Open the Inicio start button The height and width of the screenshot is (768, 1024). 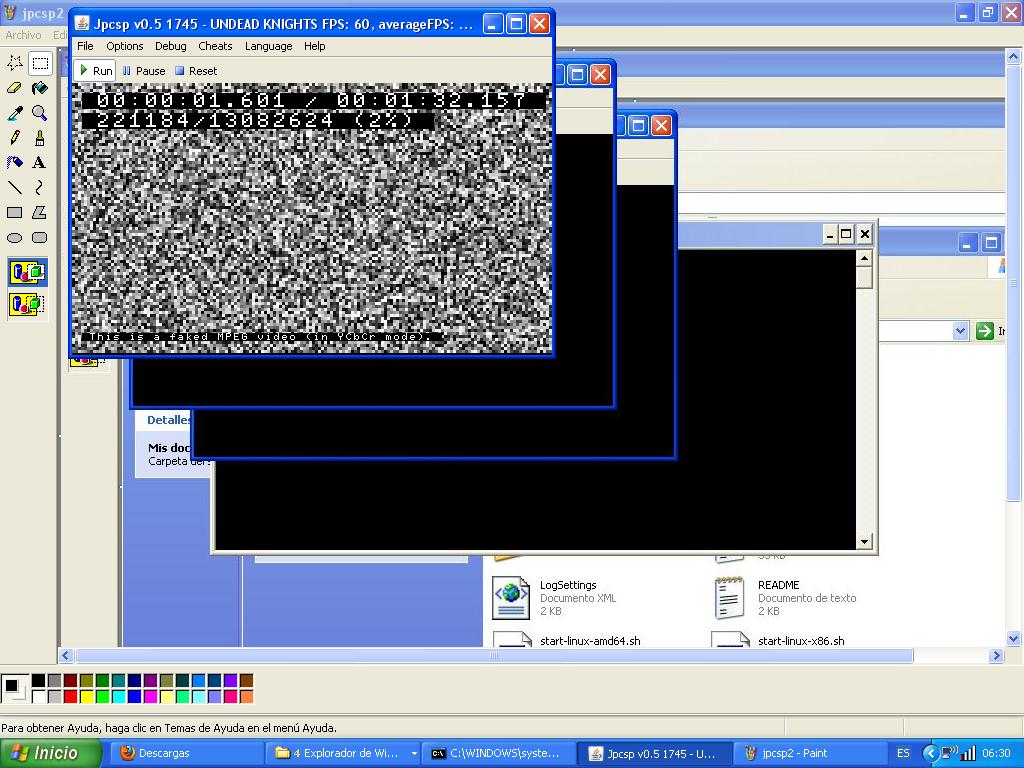[51, 753]
